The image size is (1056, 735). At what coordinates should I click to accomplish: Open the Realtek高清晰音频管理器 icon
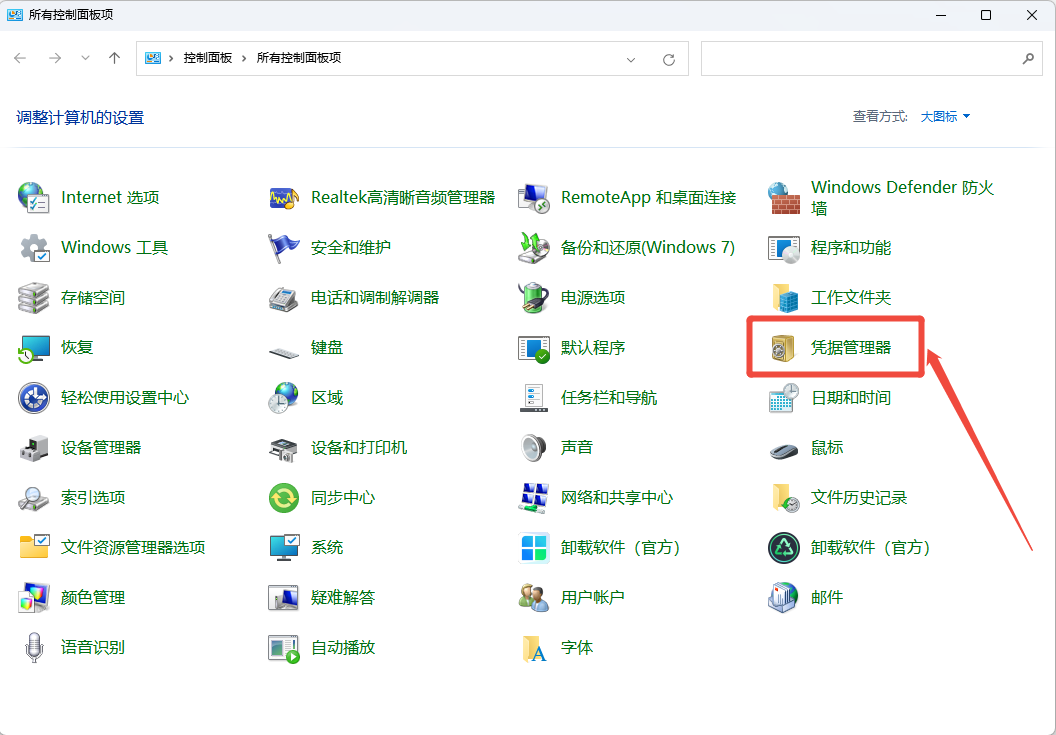284,197
